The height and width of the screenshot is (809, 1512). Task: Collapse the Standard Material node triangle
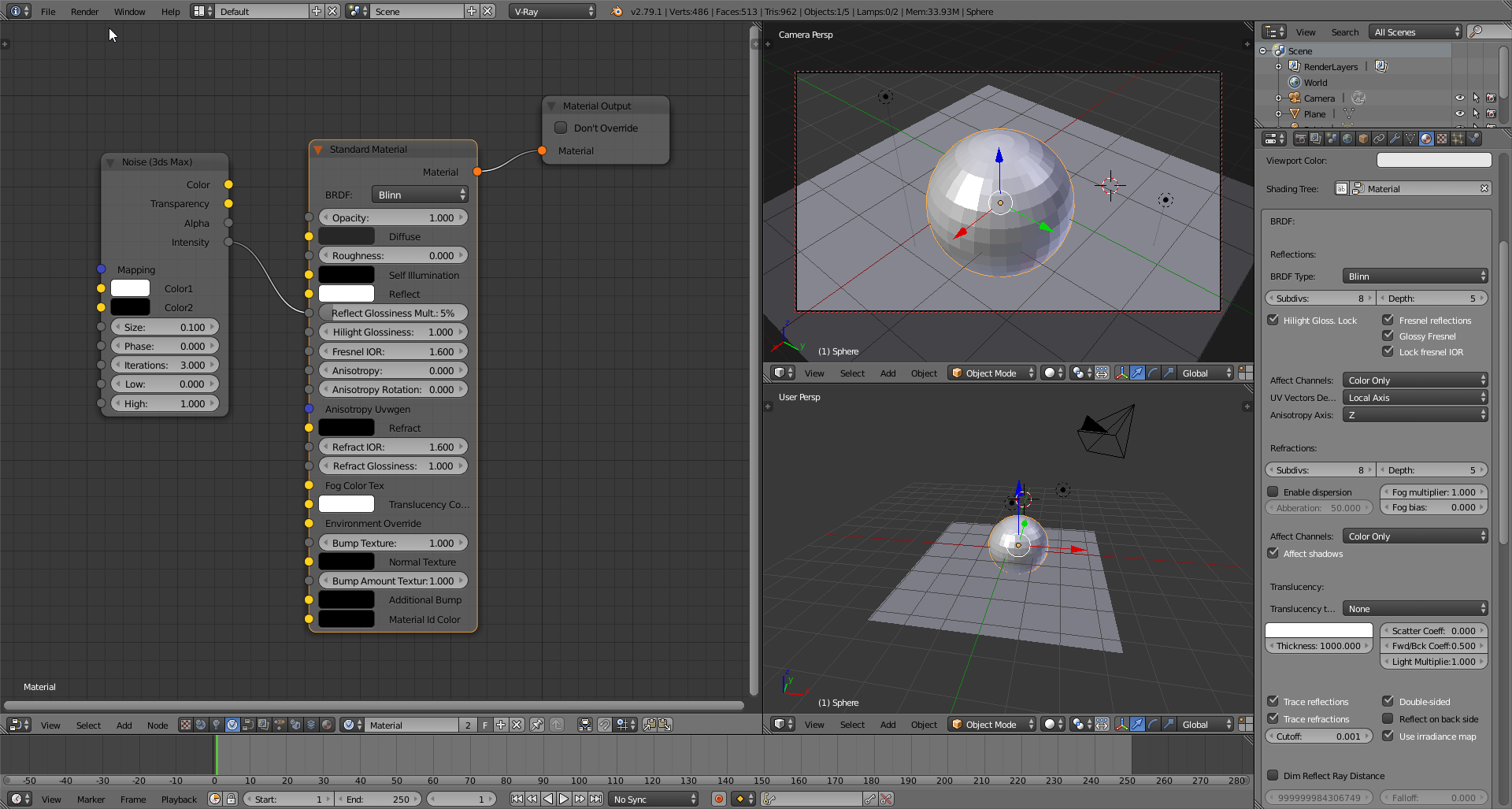point(318,150)
